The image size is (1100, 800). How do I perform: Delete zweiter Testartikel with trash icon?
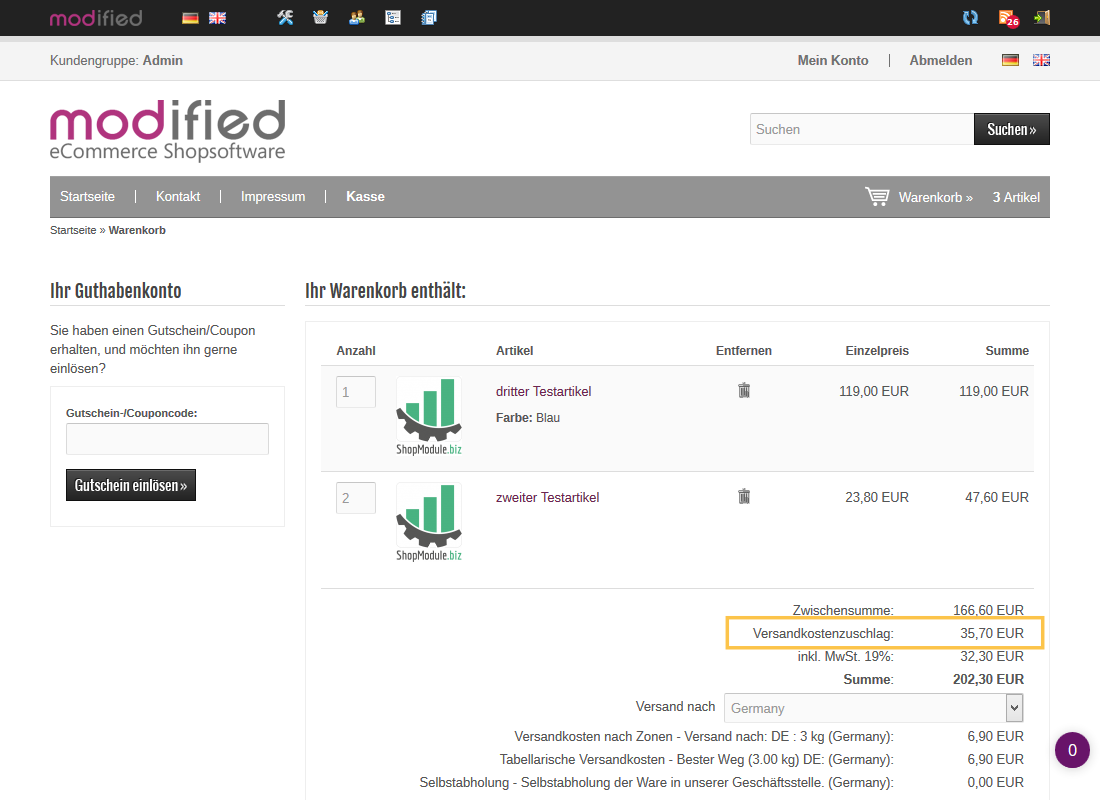click(x=744, y=496)
